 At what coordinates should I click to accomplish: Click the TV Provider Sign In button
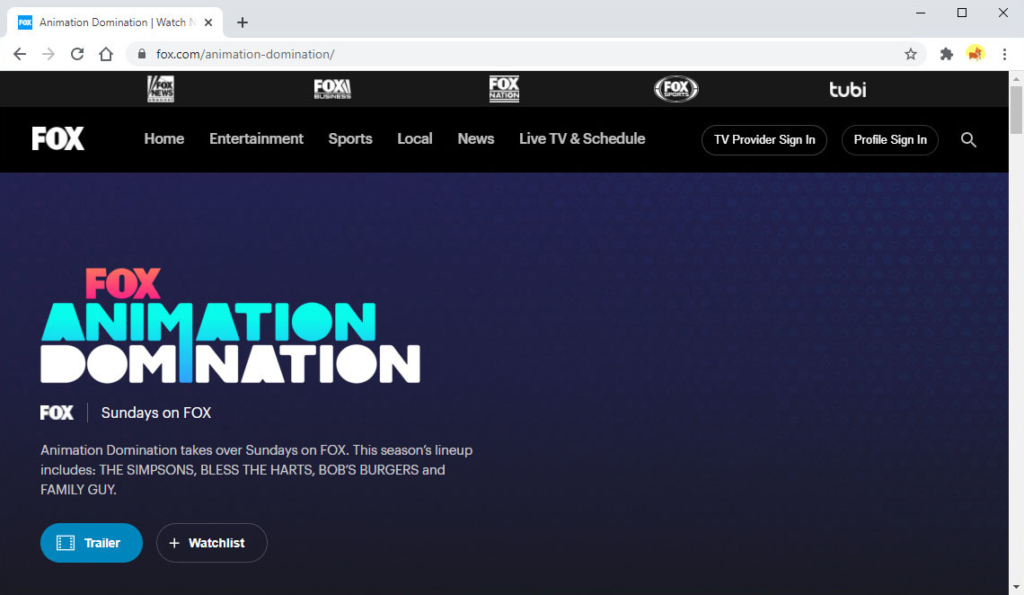tap(764, 140)
